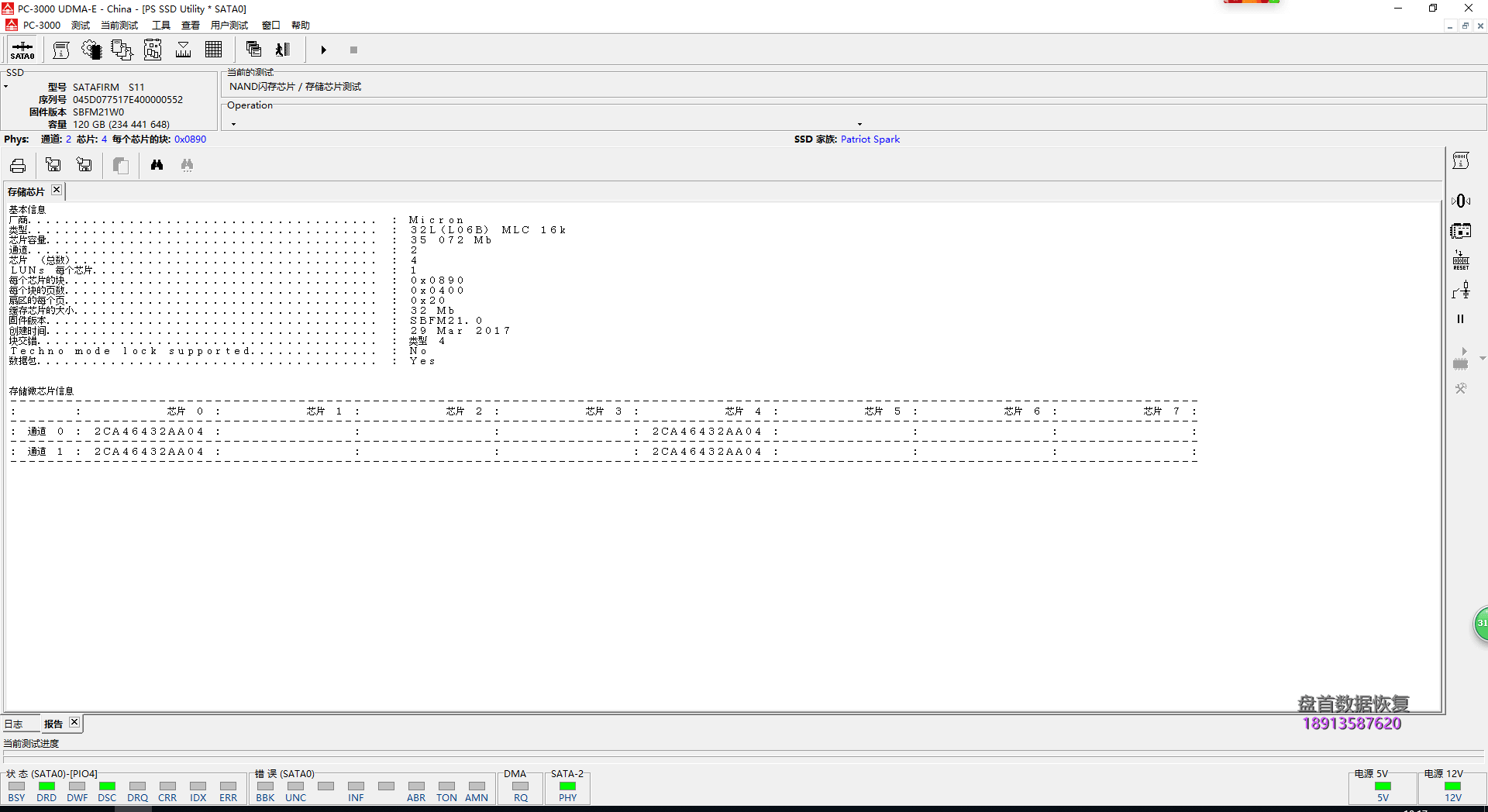Click the 当前测试进度 progress bar
The width and height of the screenshot is (1488, 812).
pyautogui.click(x=744, y=755)
